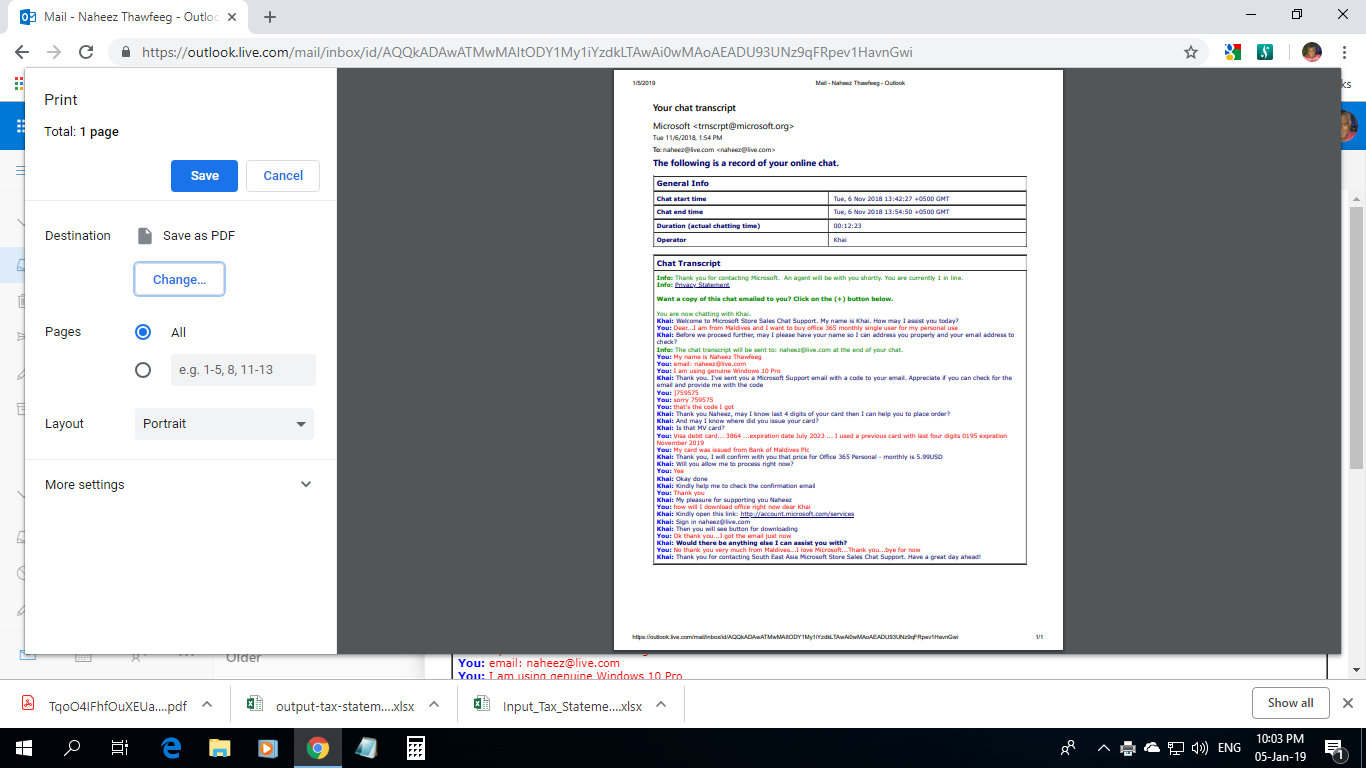
Task: Click ENG language indicator
Action: click(1230, 748)
